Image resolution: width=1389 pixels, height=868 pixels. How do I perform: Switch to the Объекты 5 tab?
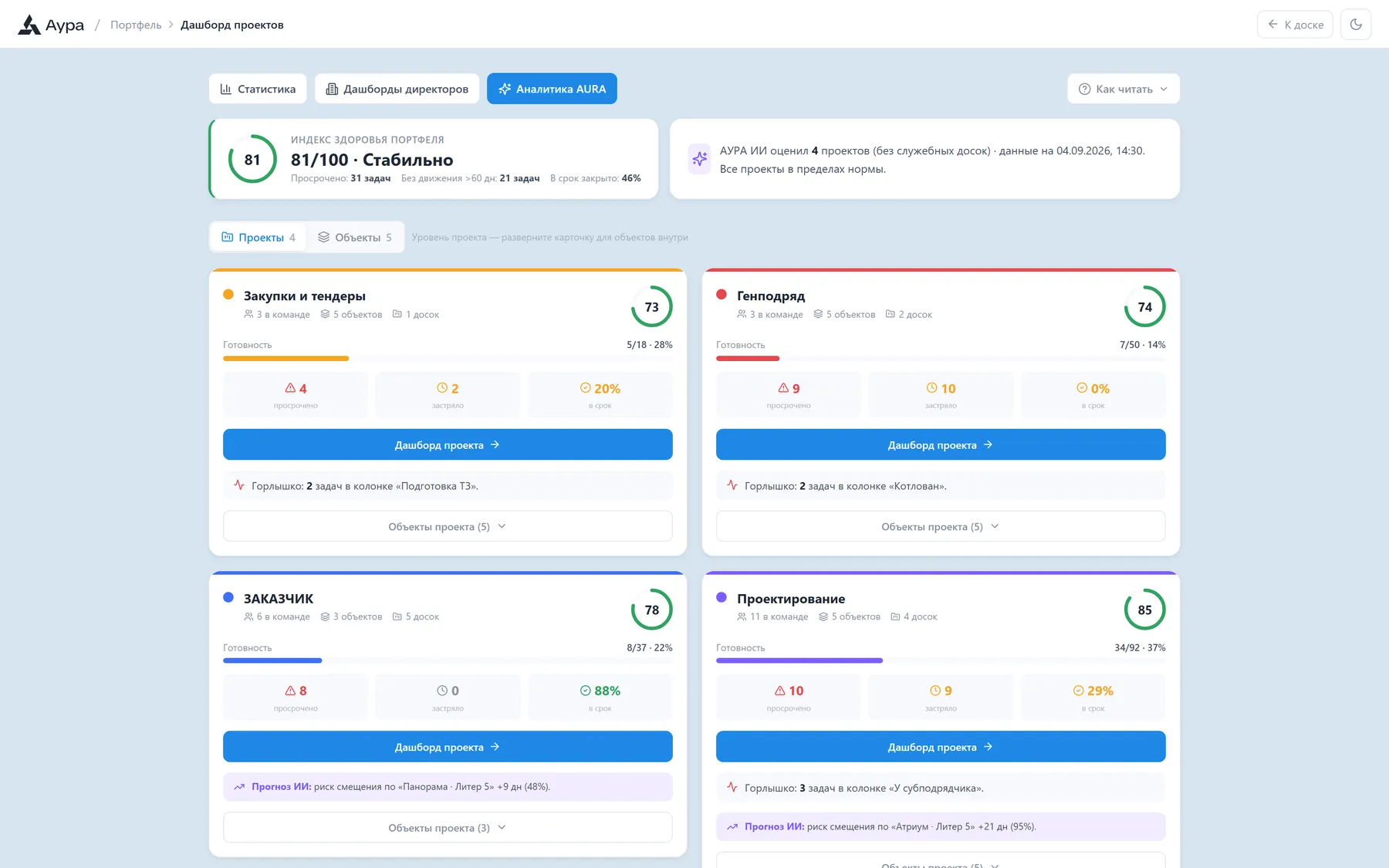(x=355, y=237)
